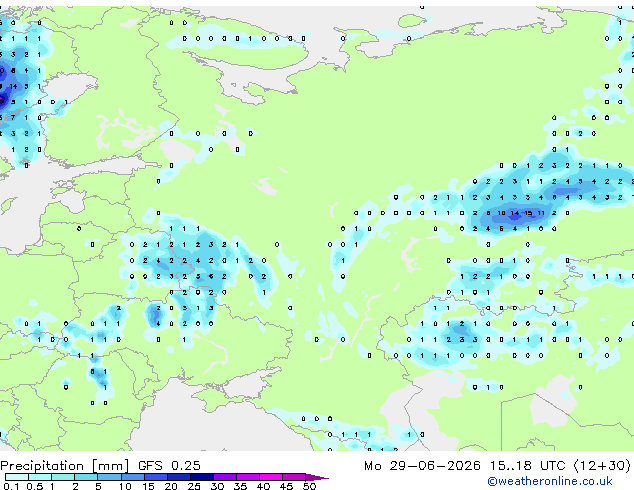The height and width of the screenshot is (490, 634).
Task: Click the '40' legend scale label
Action: pos(263,486)
